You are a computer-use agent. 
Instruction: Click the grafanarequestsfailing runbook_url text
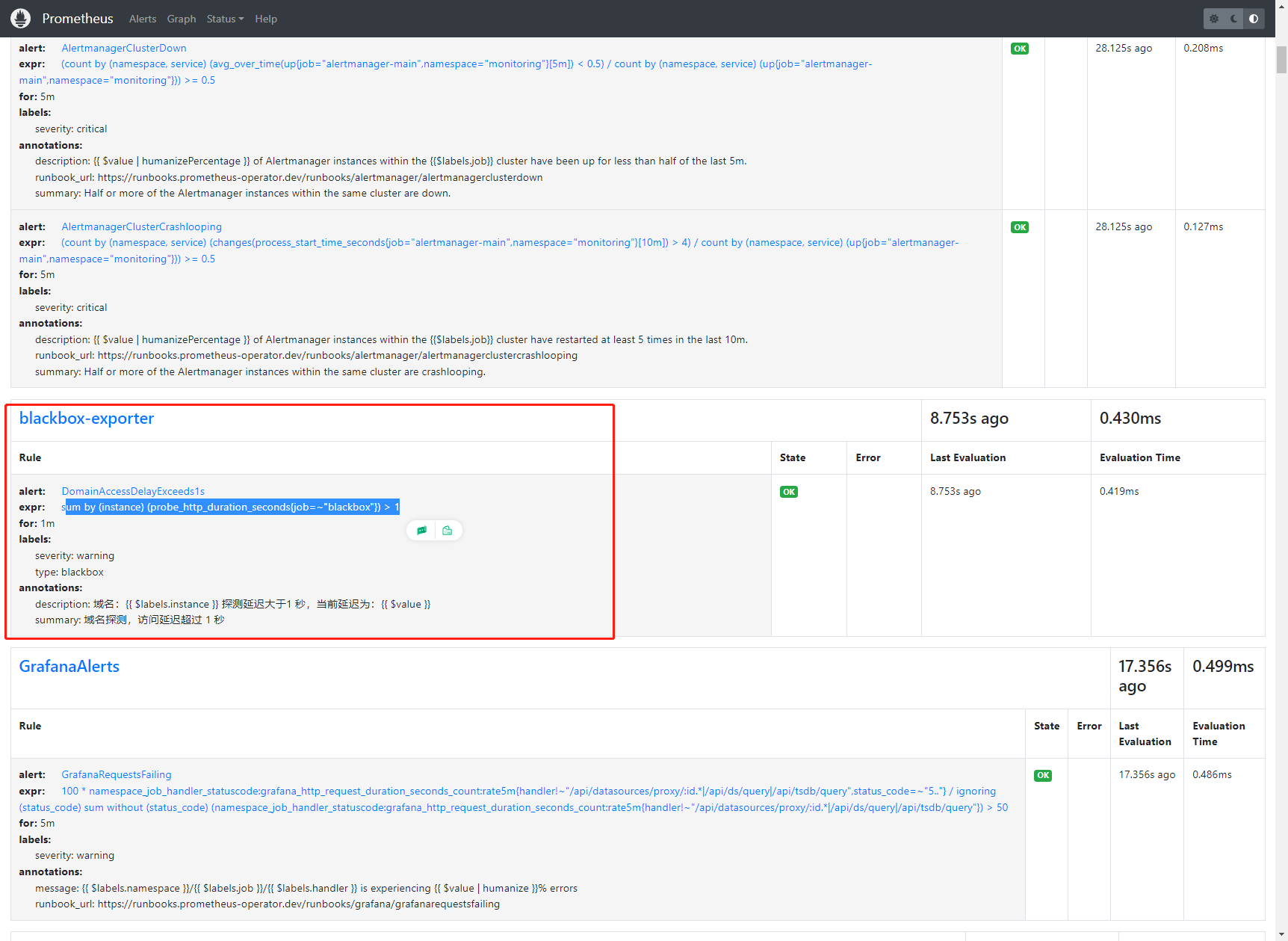(x=267, y=904)
